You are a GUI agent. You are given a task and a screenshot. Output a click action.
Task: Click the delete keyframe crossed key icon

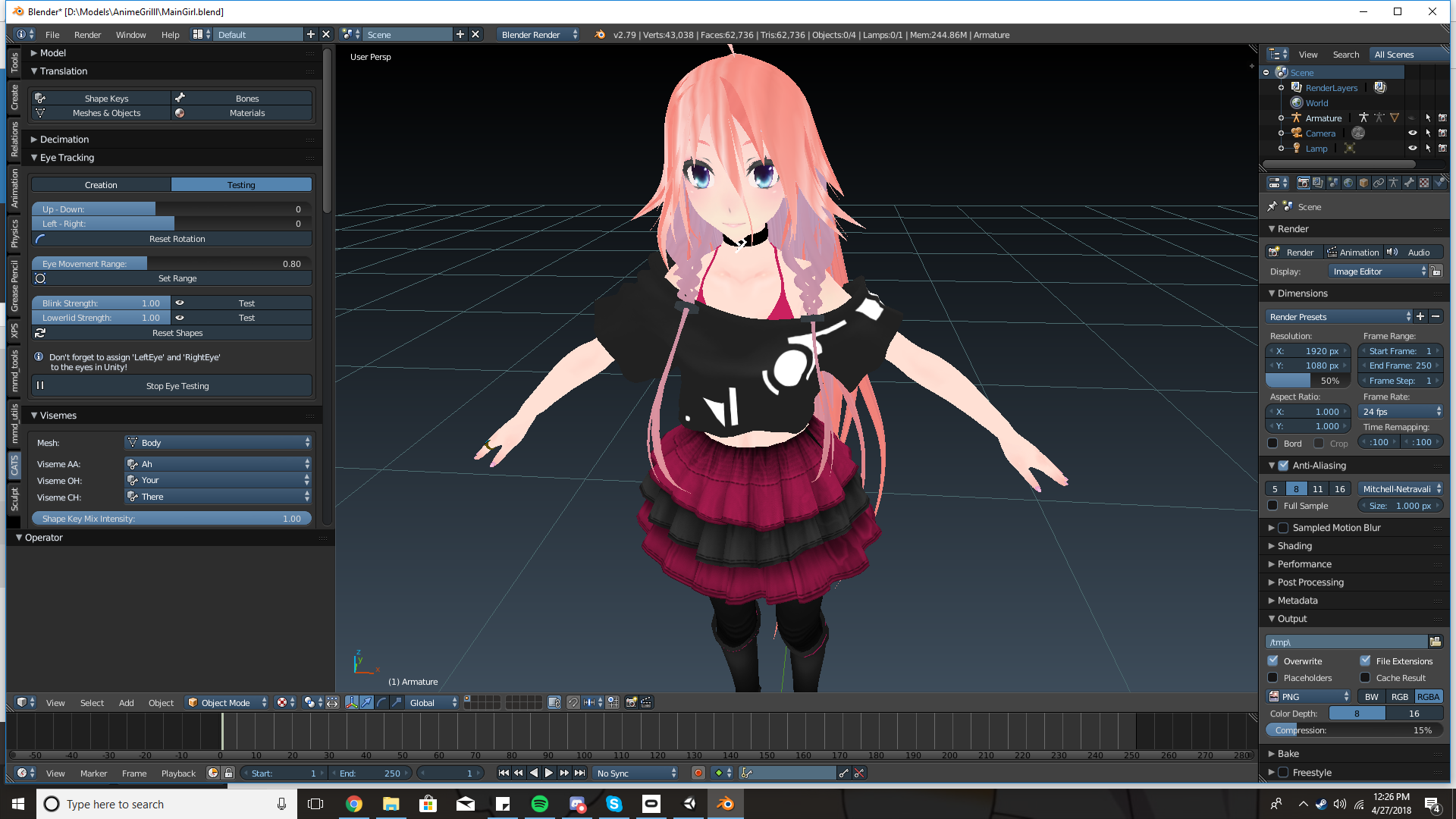[x=859, y=773]
